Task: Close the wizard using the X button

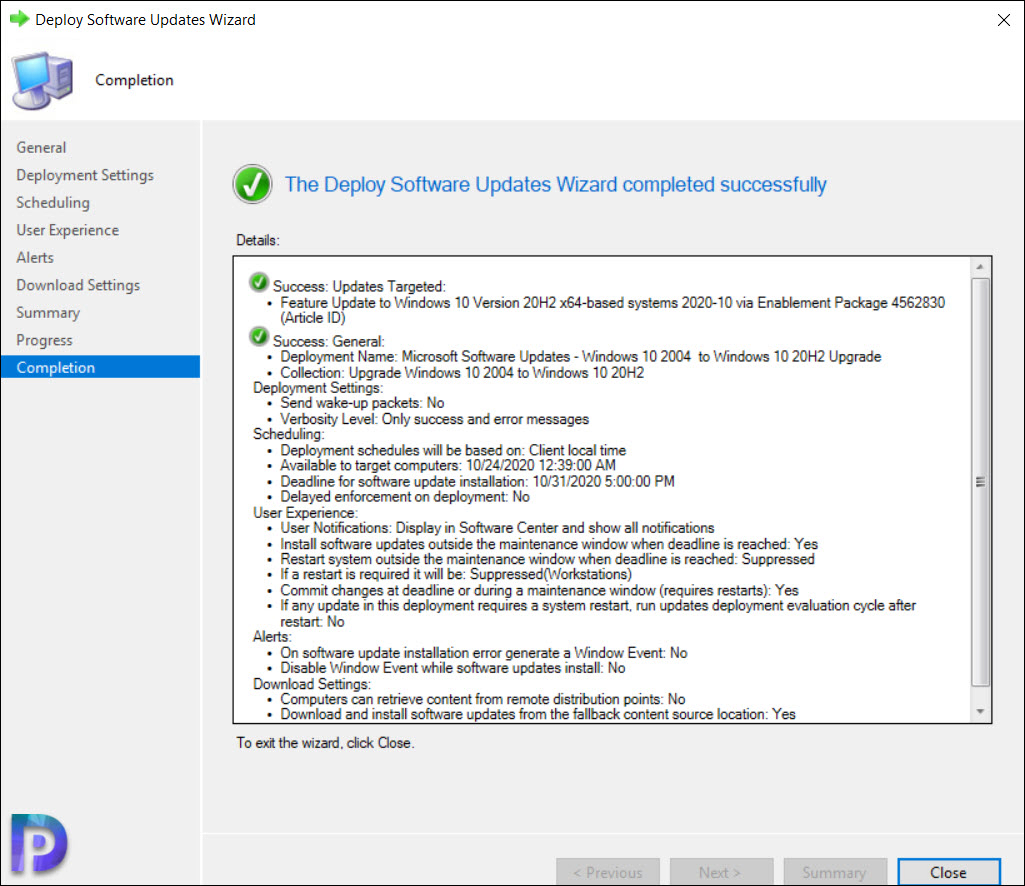Action: 1003,20
